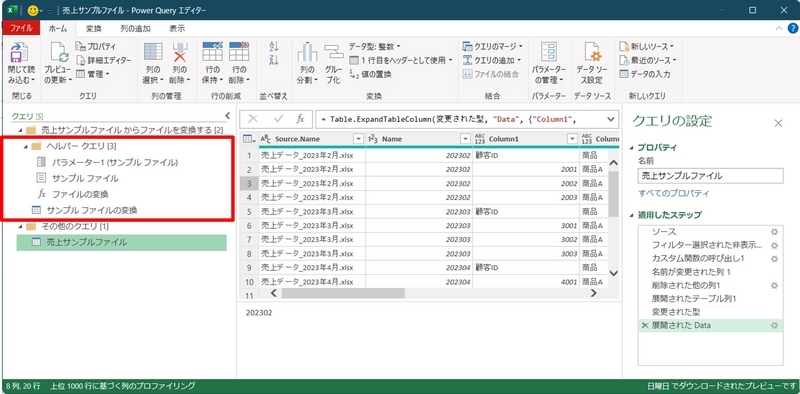
Task: Confirm the formula with the checkmark
Action: click(278, 119)
